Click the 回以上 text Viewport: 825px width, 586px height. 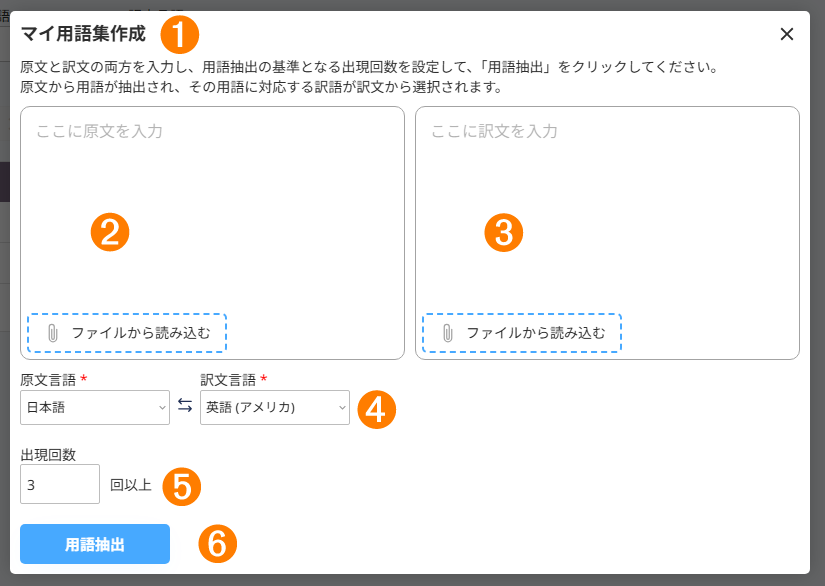point(130,484)
